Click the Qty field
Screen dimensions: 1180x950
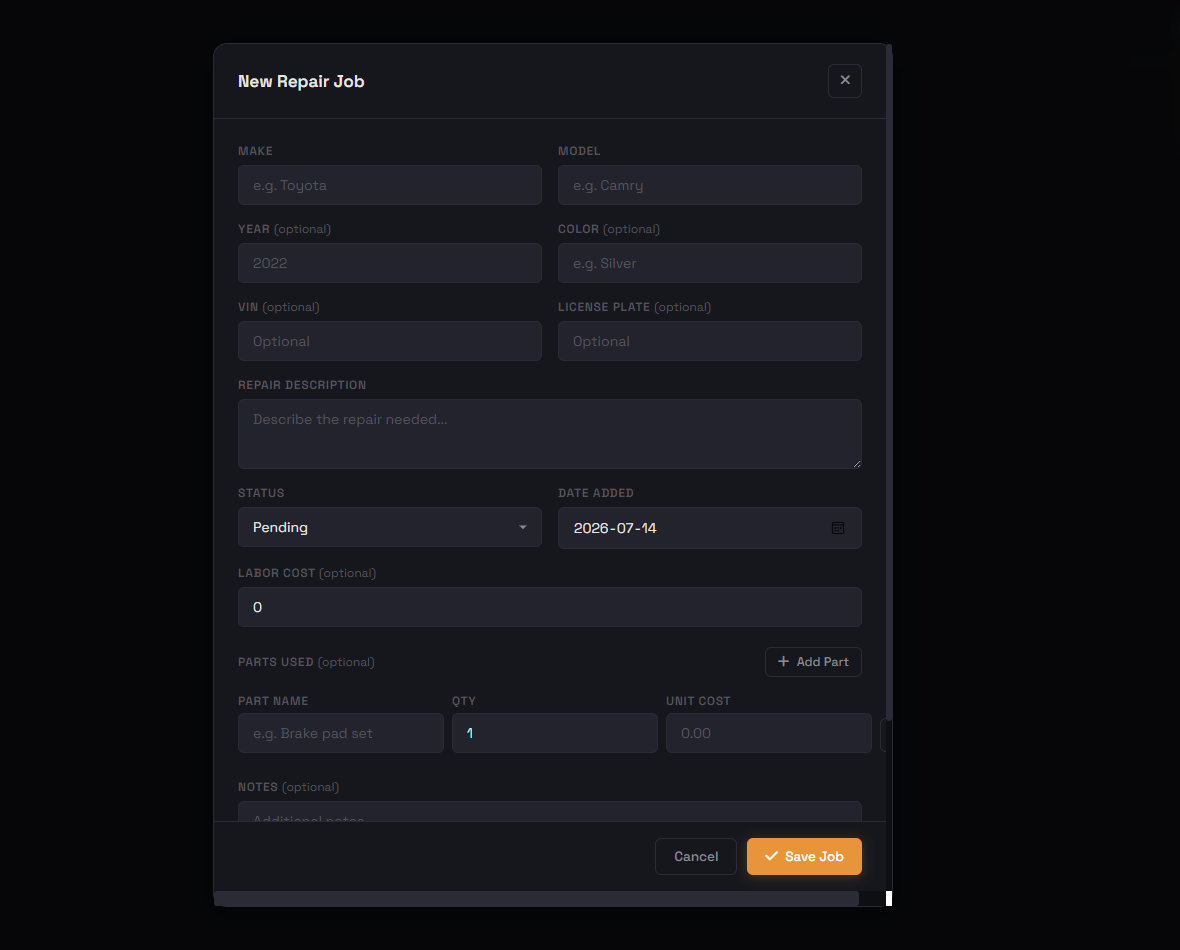[x=555, y=733]
